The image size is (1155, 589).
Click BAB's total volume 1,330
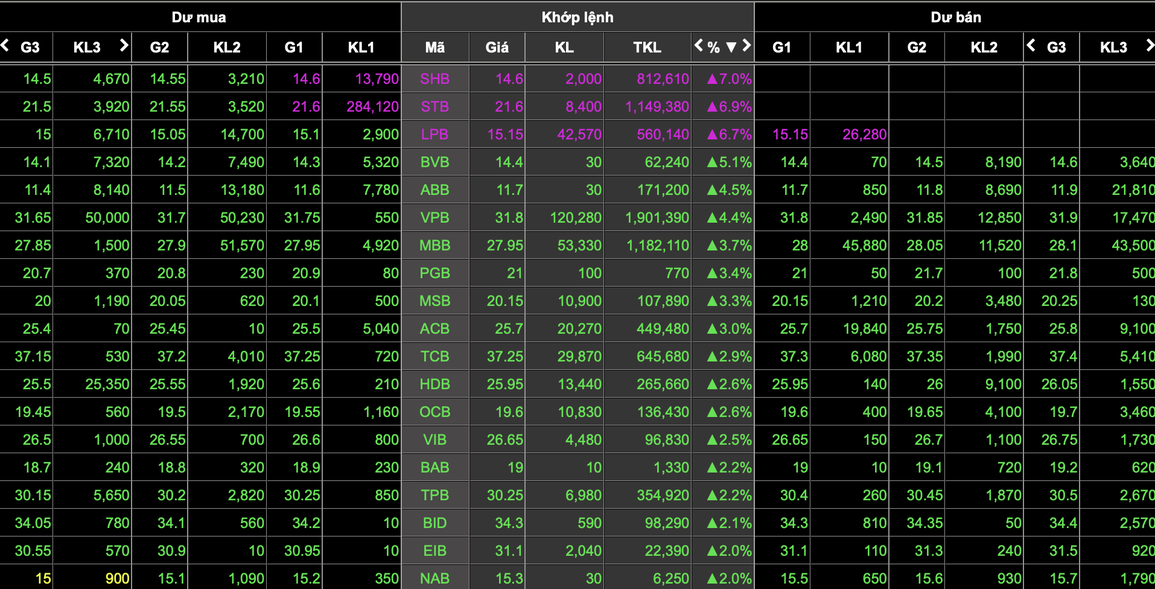tap(671, 468)
